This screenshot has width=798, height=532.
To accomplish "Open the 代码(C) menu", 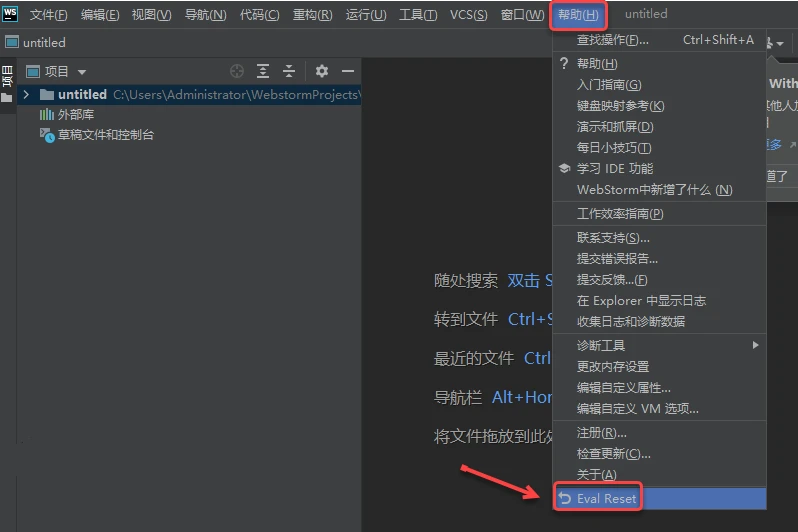I will pos(260,15).
